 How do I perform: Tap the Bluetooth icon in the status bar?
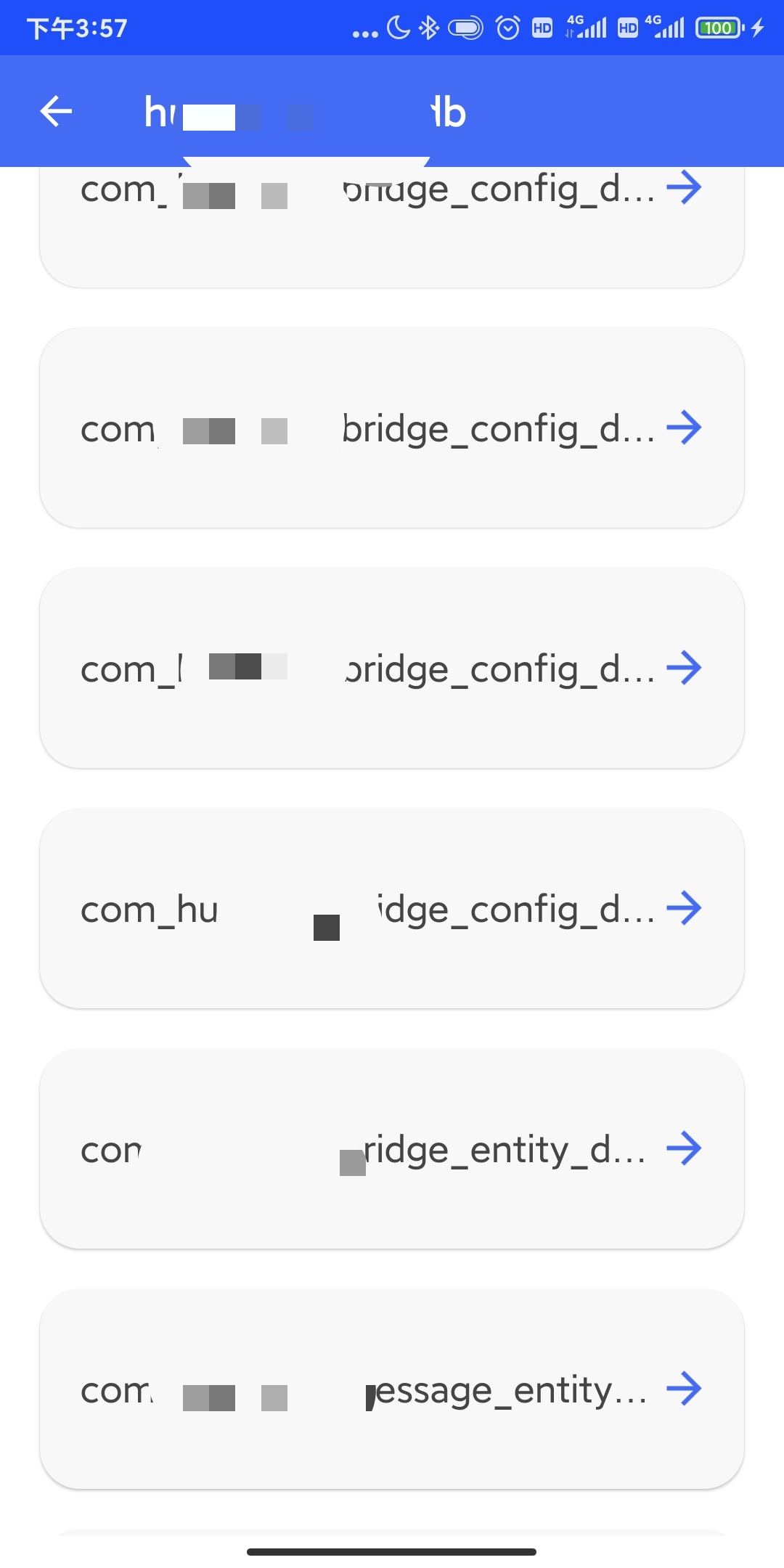(x=430, y=28)
